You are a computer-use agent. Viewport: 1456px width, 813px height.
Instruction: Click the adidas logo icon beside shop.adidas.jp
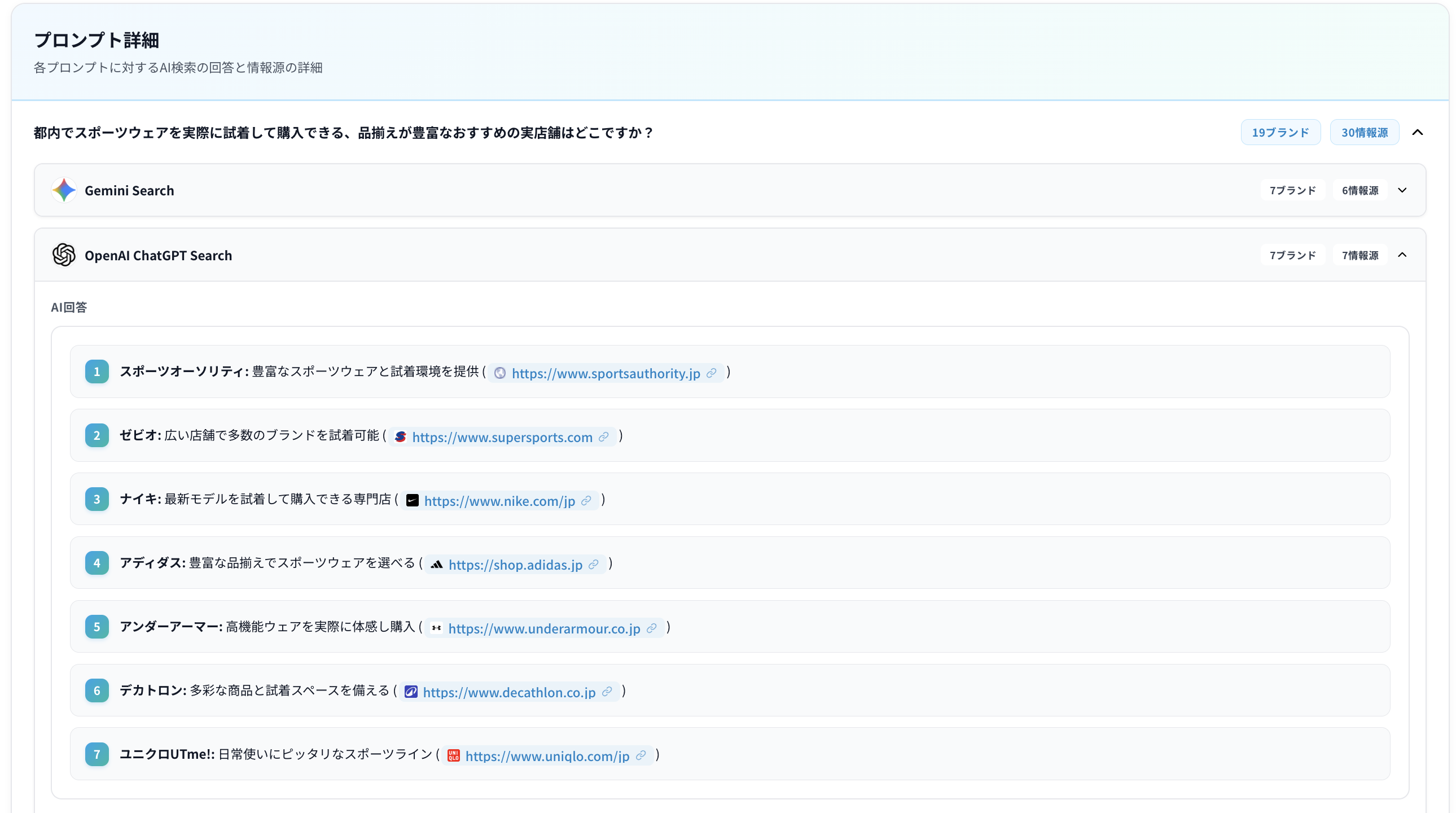[437, 563]
